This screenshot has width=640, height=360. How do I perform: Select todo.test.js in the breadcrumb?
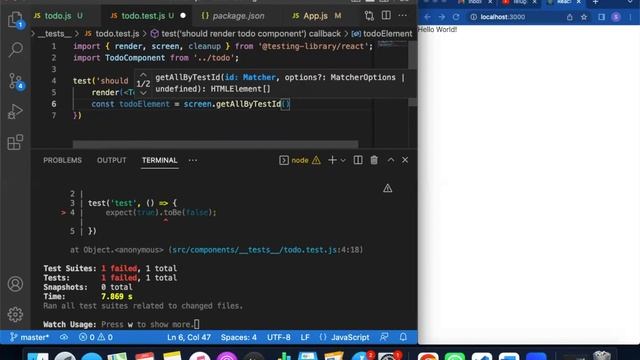tap(112, 34)
